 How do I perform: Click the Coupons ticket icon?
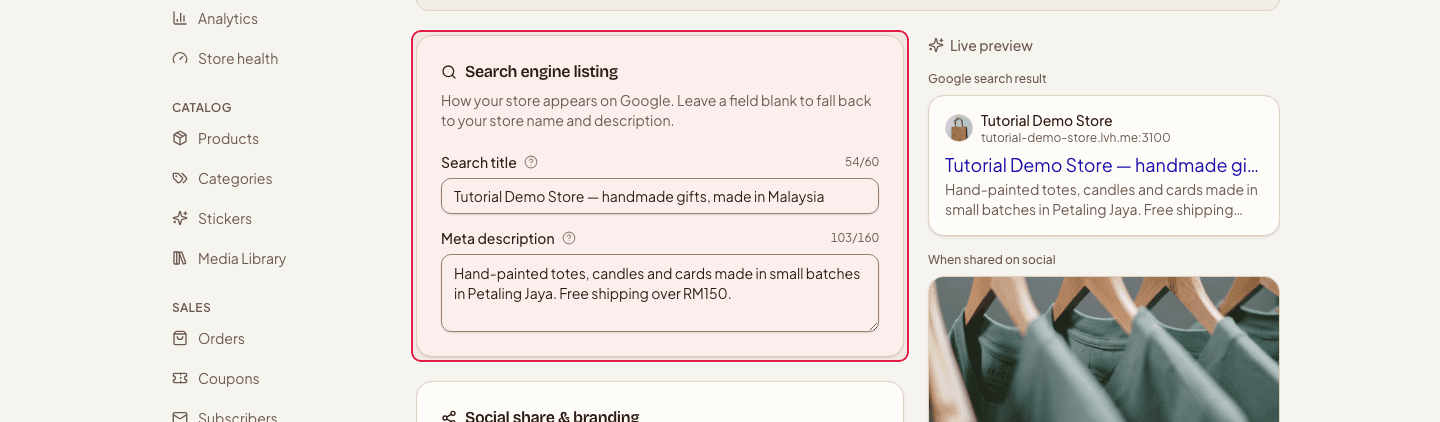point(180,378)
